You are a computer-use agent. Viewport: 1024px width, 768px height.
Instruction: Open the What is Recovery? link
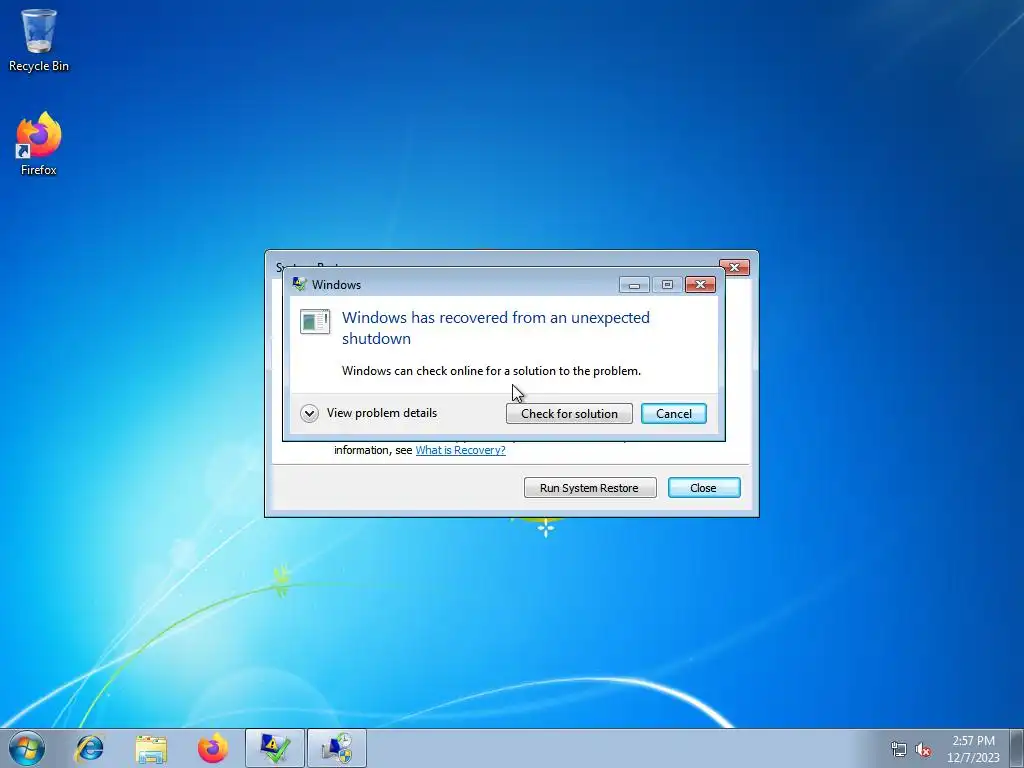pyautogui.click(x=460, y=450)
